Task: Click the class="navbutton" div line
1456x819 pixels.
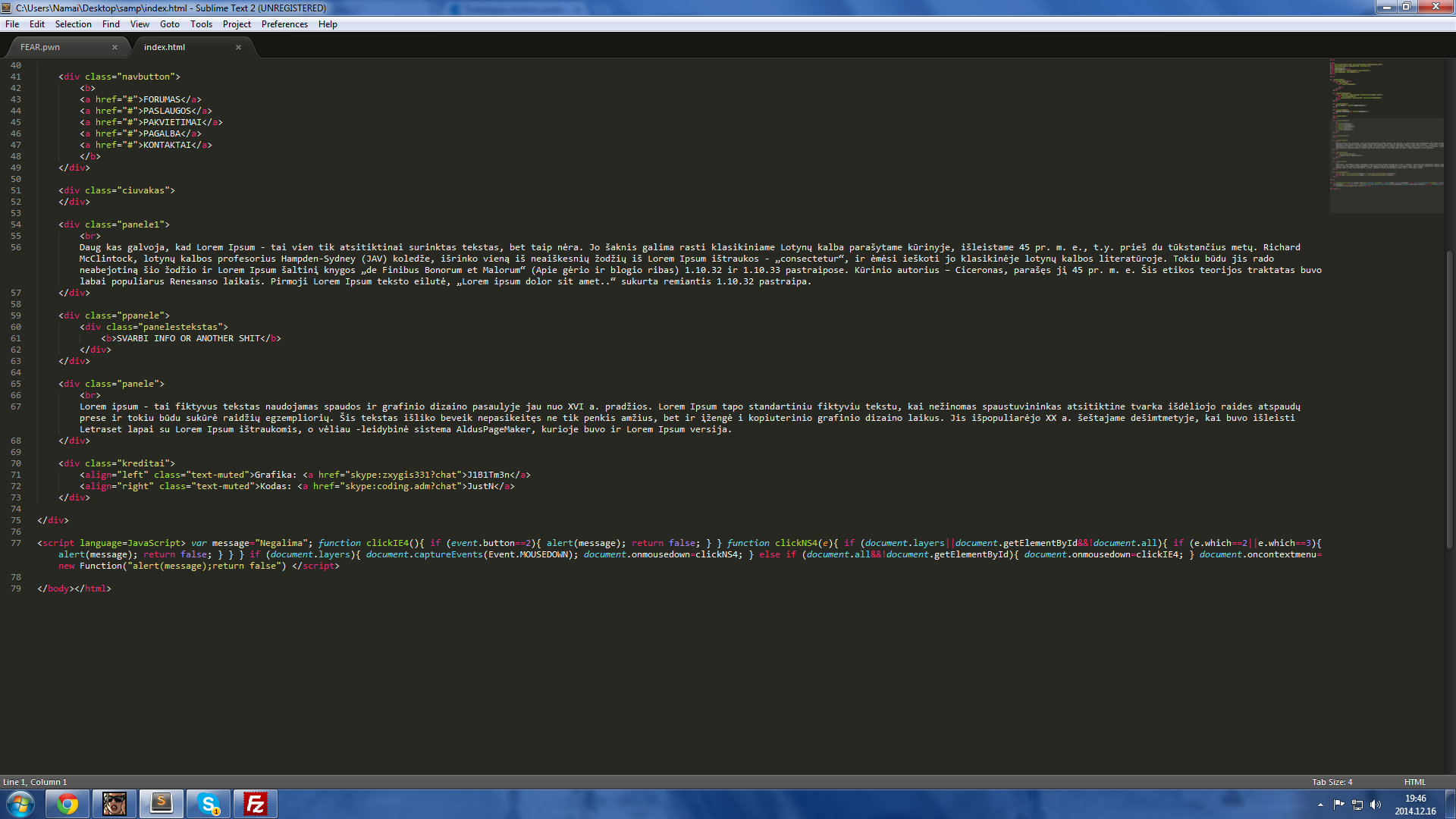Action: (120, 77)
